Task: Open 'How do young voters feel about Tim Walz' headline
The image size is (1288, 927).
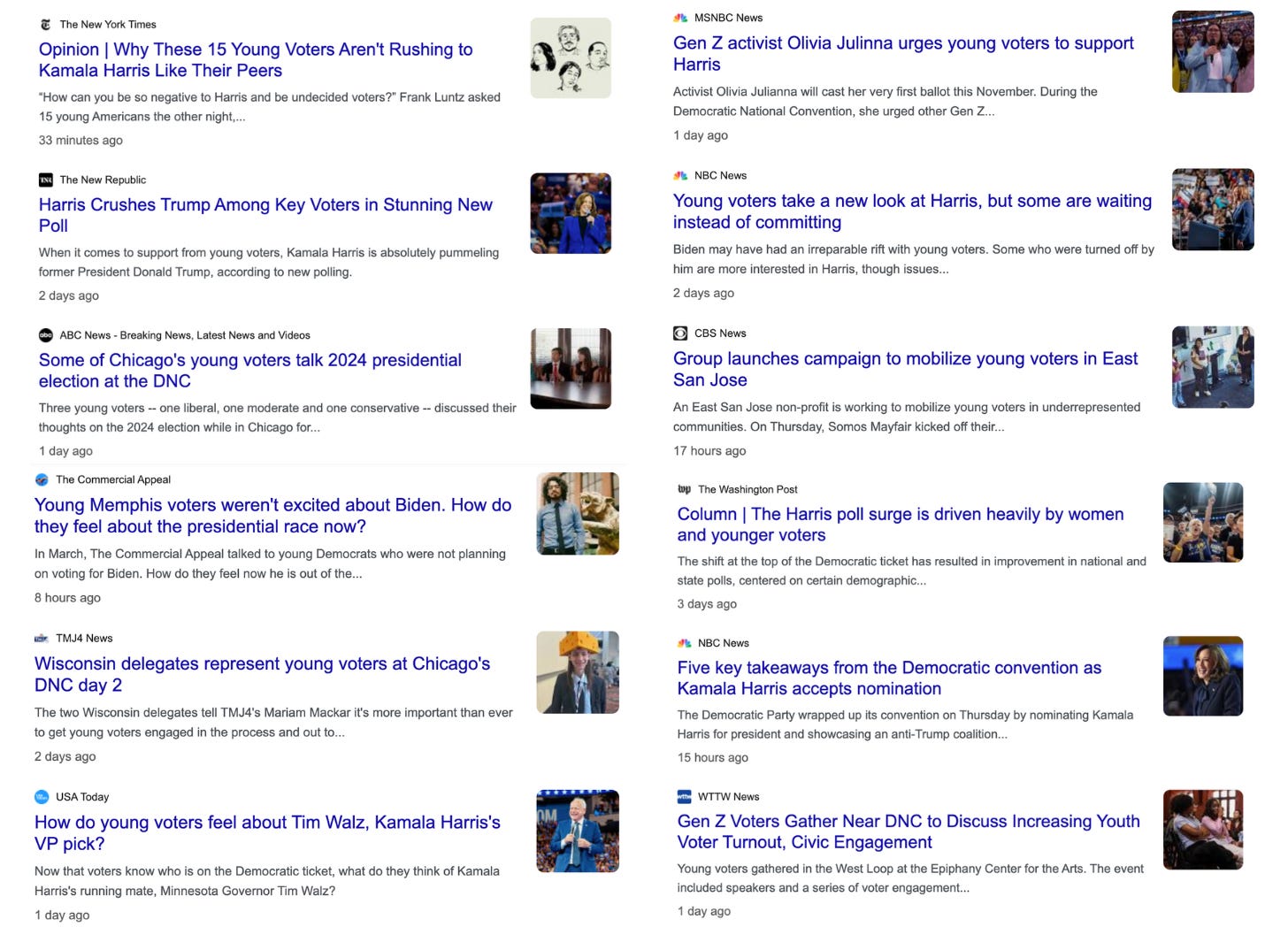Action: point(267,833)
